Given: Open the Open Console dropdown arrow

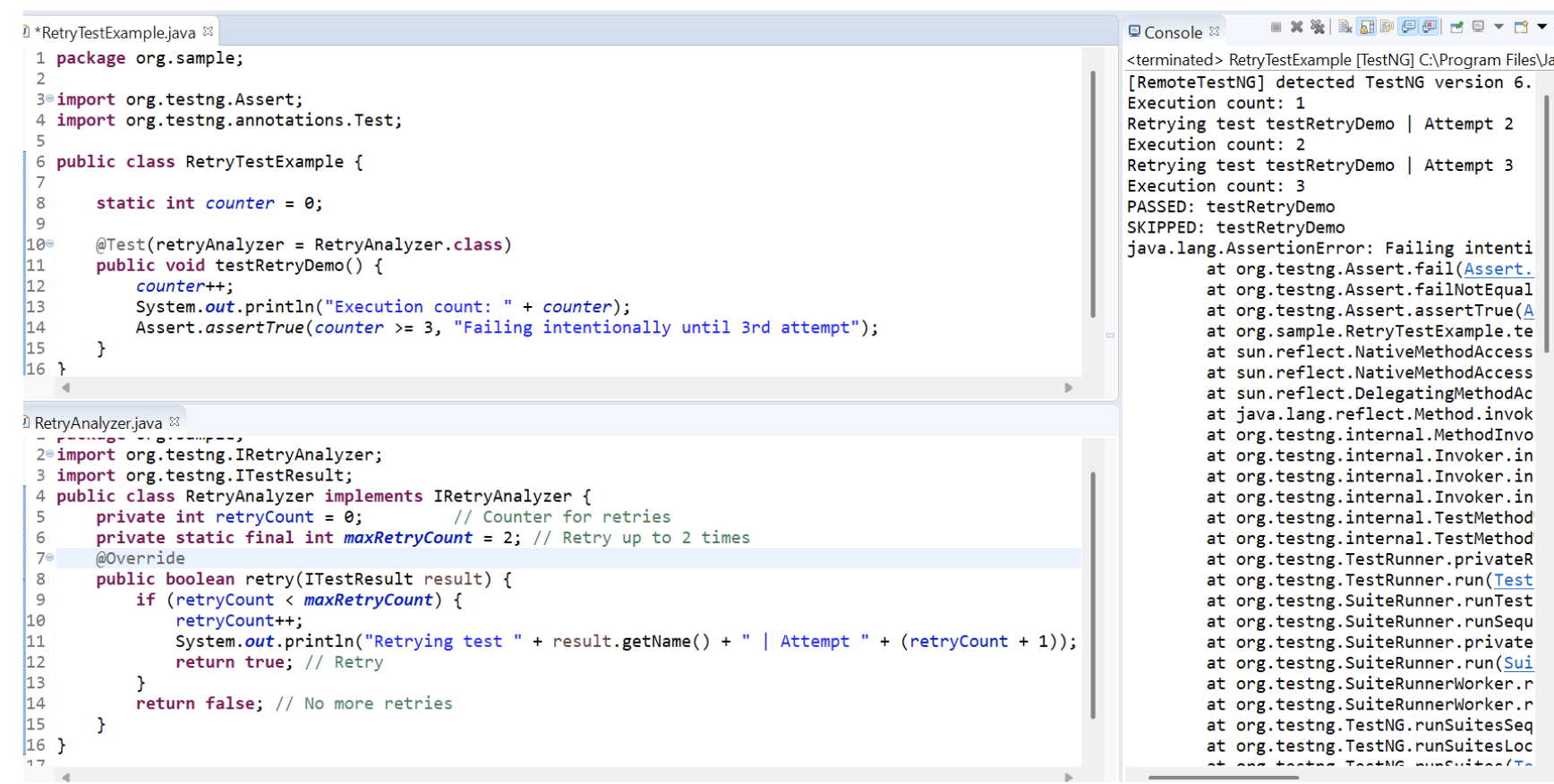Looking at the screenshot, I should point(1541,27).
